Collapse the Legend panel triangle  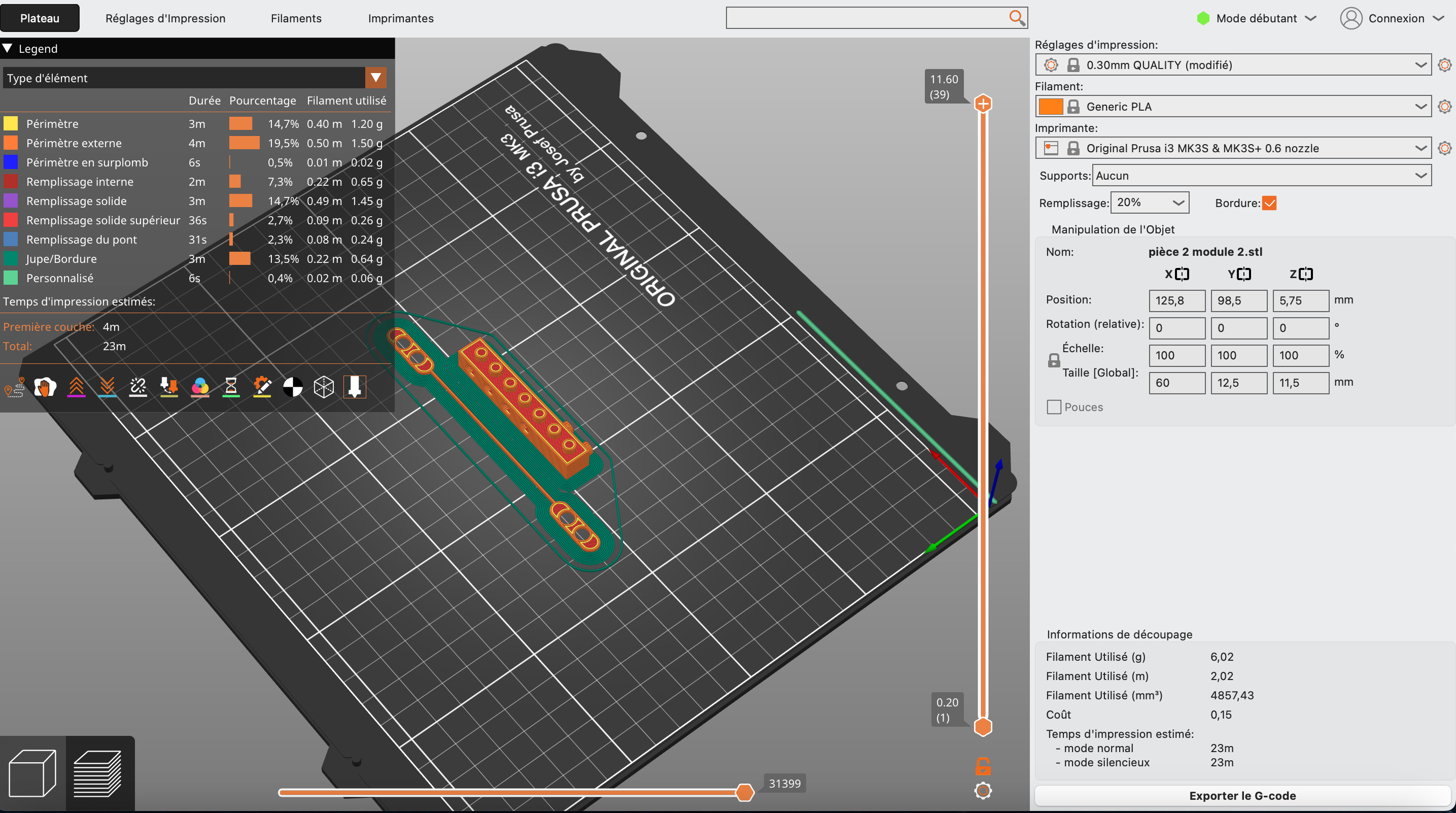click(7, 48)
